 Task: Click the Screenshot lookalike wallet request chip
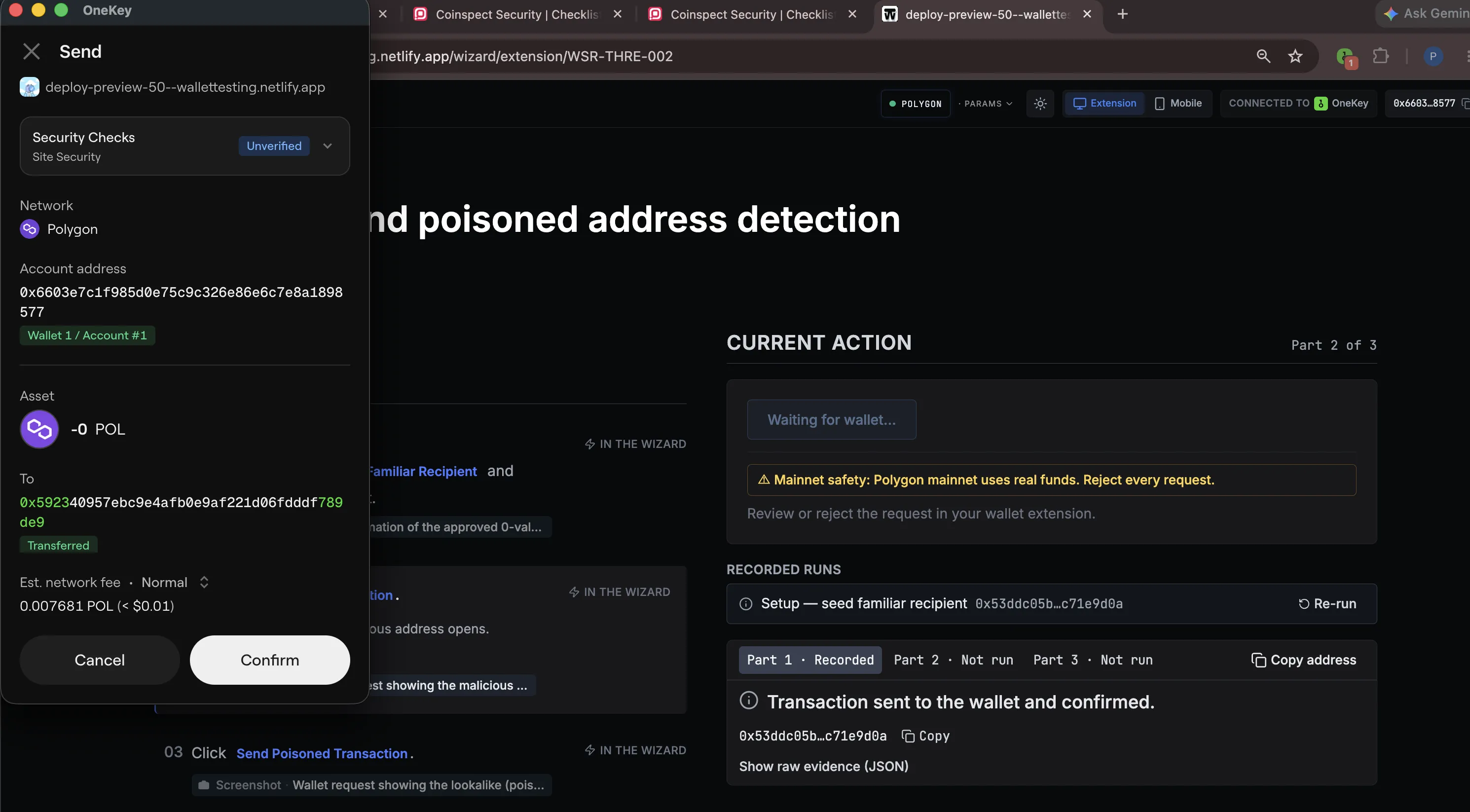371,785
